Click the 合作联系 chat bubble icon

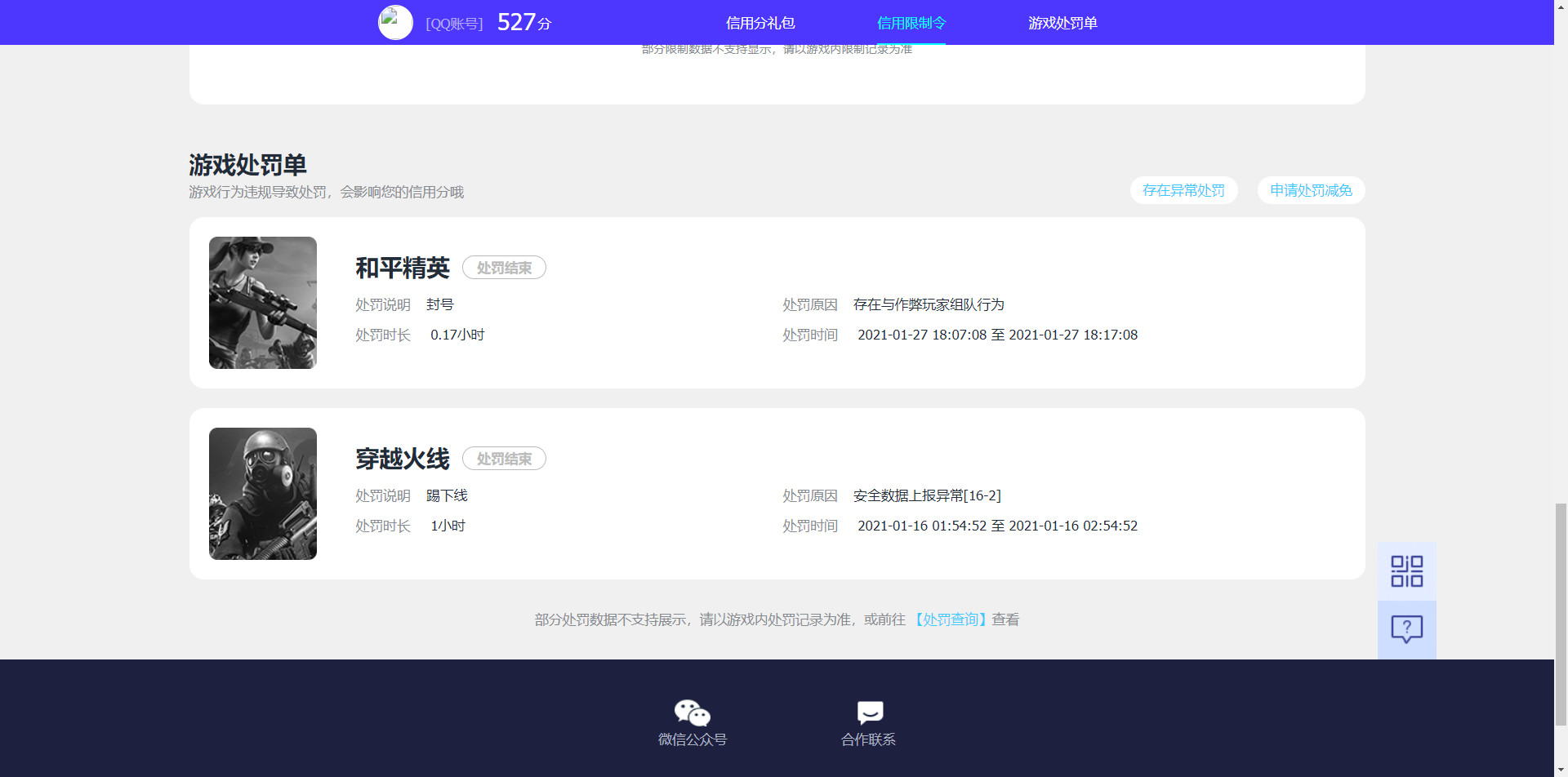tap(870, 713)
